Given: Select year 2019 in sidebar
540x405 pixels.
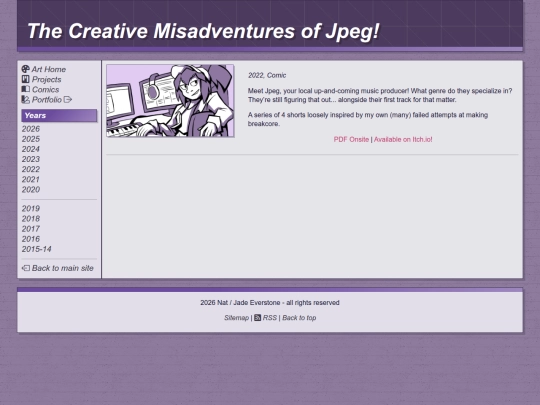Looking at the screenshot, I should click(x=31, y=208).
